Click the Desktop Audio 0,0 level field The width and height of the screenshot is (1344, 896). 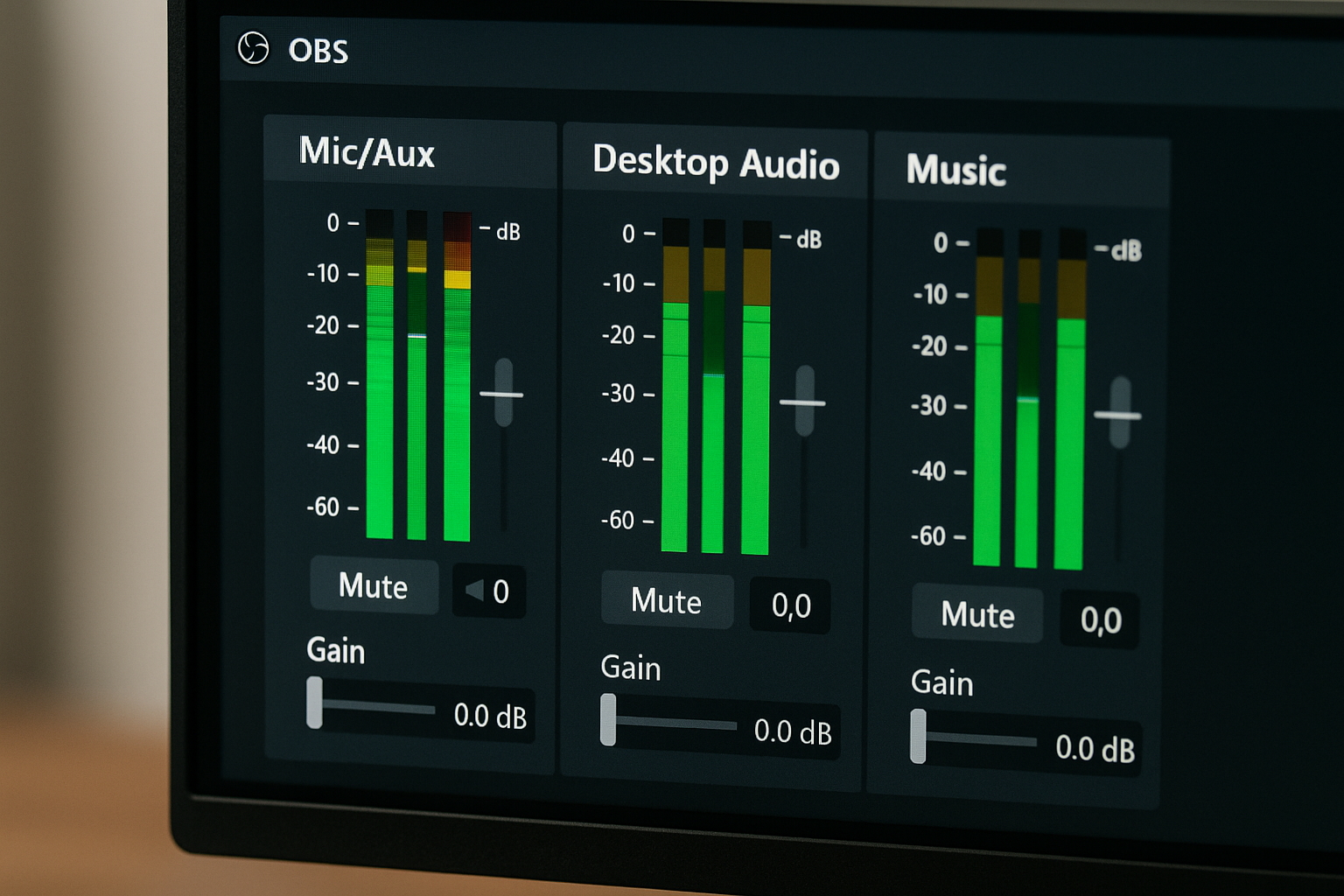(x=790, y=605)
